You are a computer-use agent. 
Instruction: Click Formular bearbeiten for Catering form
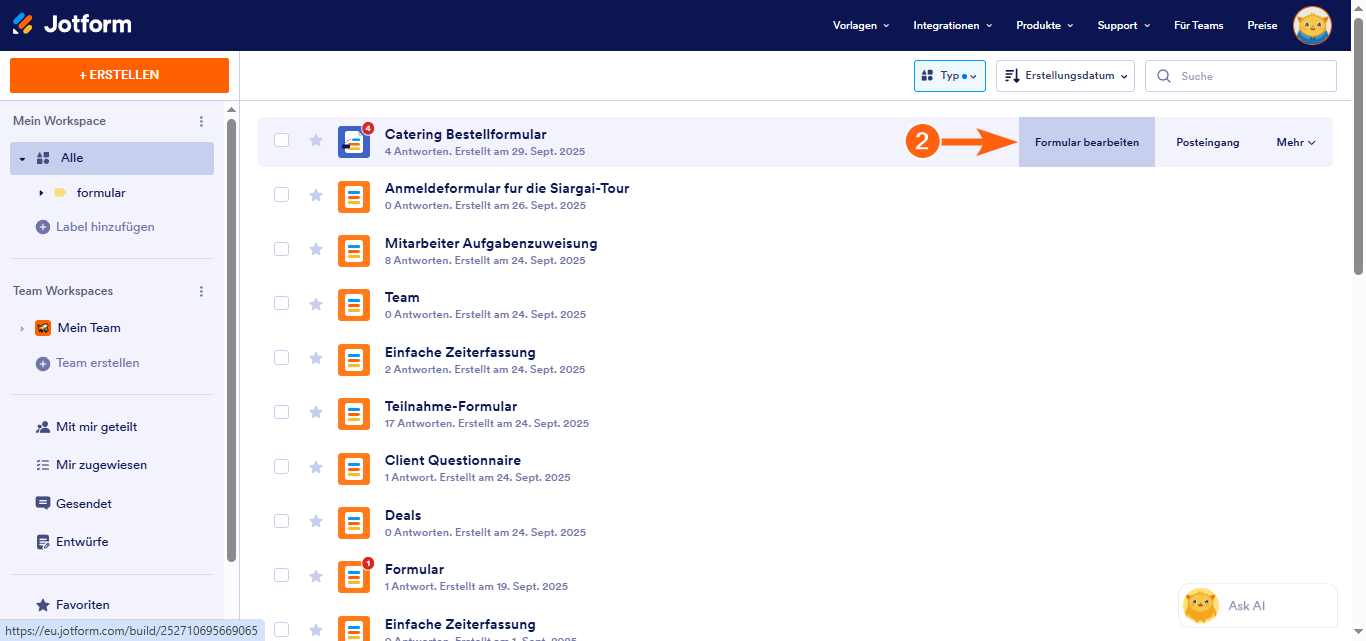tap(1086, 142)
